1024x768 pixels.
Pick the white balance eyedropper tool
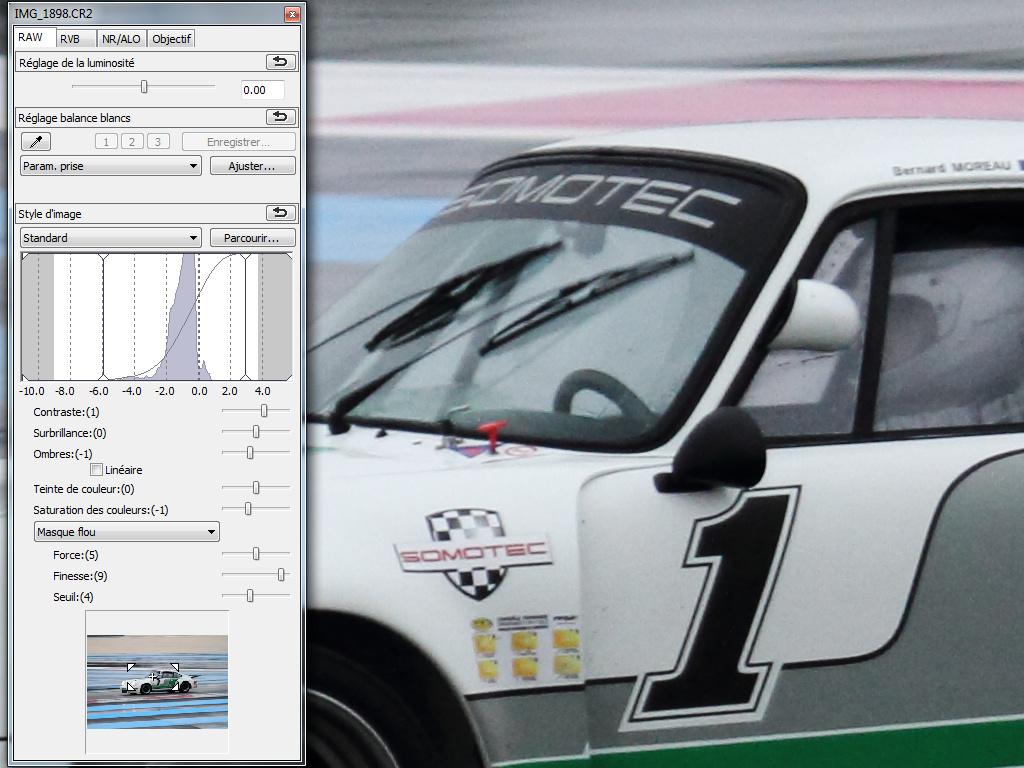pyautogui.click(x=36, y=142)
